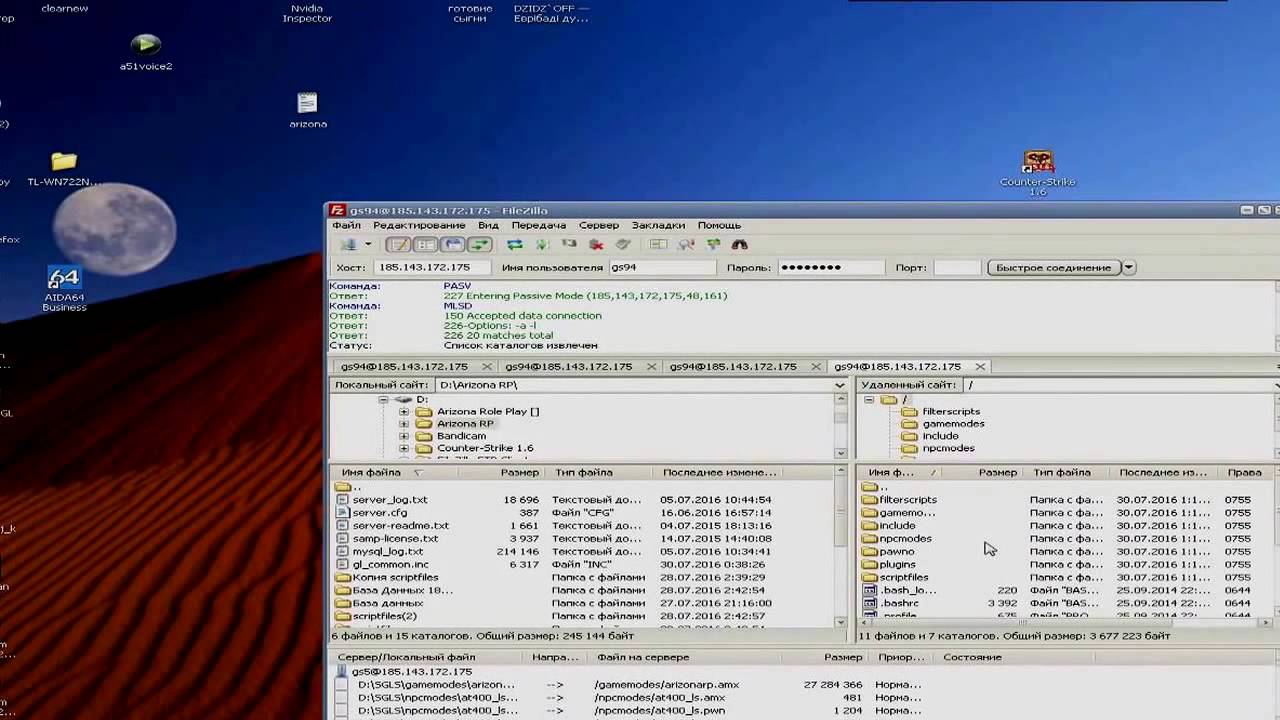Toggle transfer queue display toolbar button
Viewport: 1280px width, 720px height.
[480, 244]
